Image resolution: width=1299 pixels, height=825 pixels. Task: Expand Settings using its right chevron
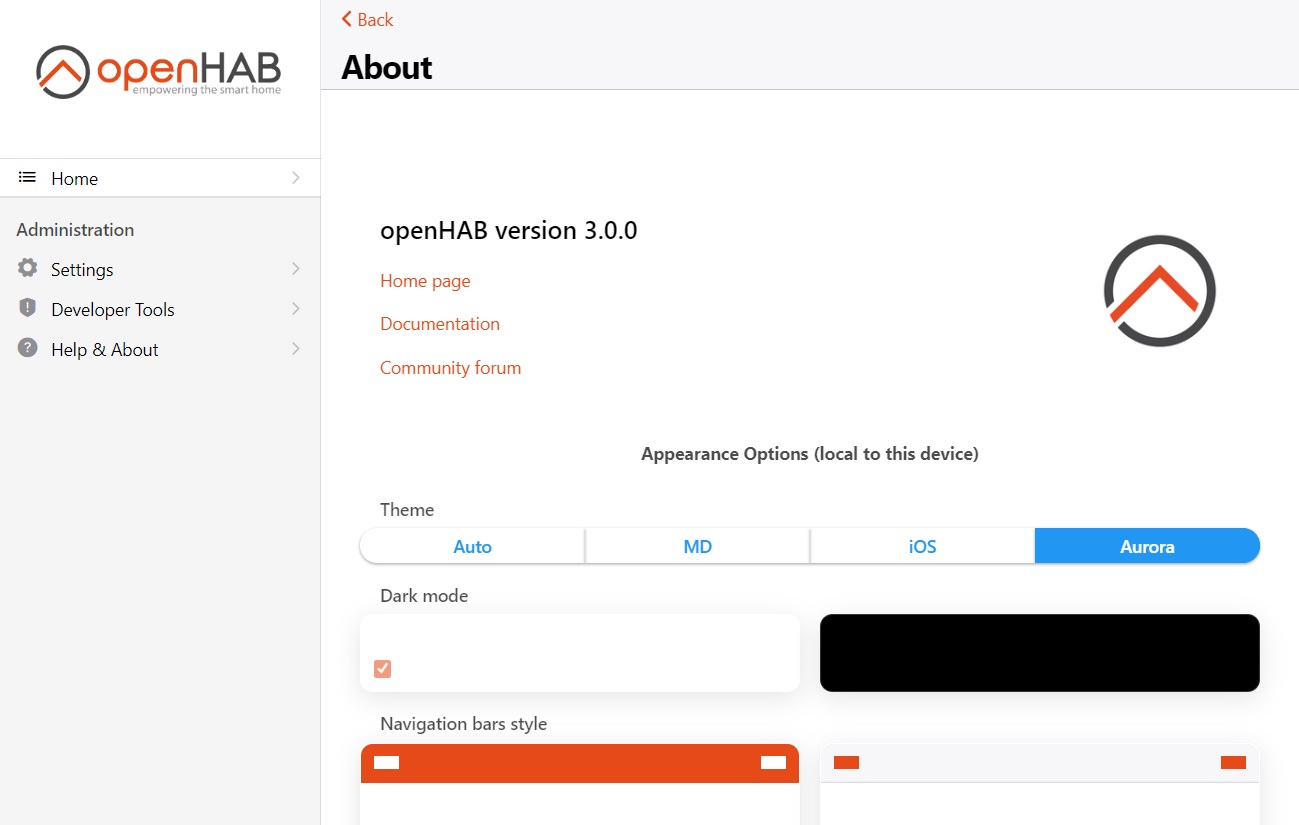point(296,269)
